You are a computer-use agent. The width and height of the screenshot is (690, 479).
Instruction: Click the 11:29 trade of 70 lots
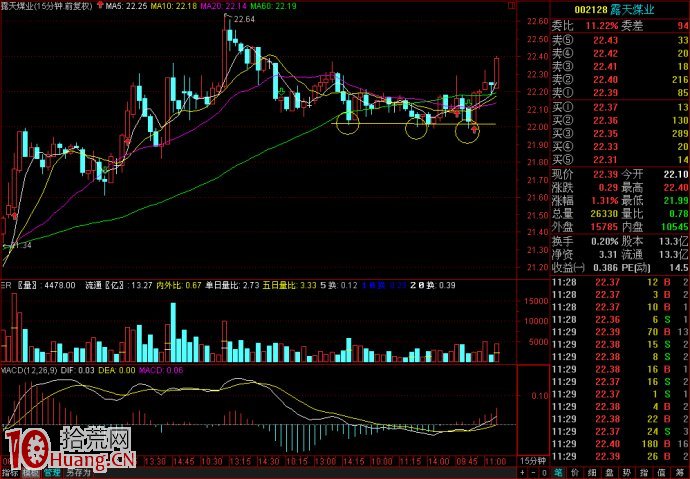pyautogui.click(x=620, y=332)
